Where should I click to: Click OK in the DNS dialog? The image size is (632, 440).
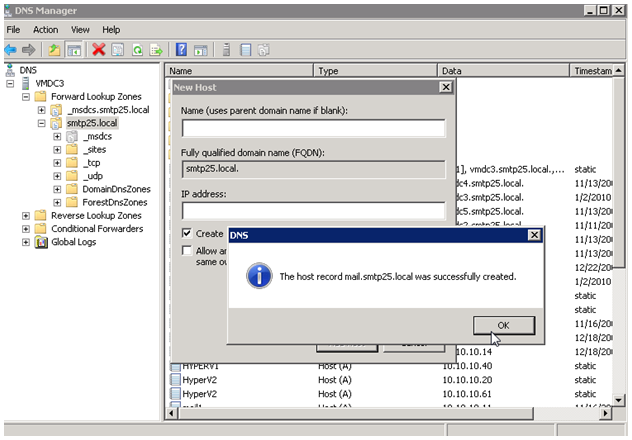tap(504, 325)
